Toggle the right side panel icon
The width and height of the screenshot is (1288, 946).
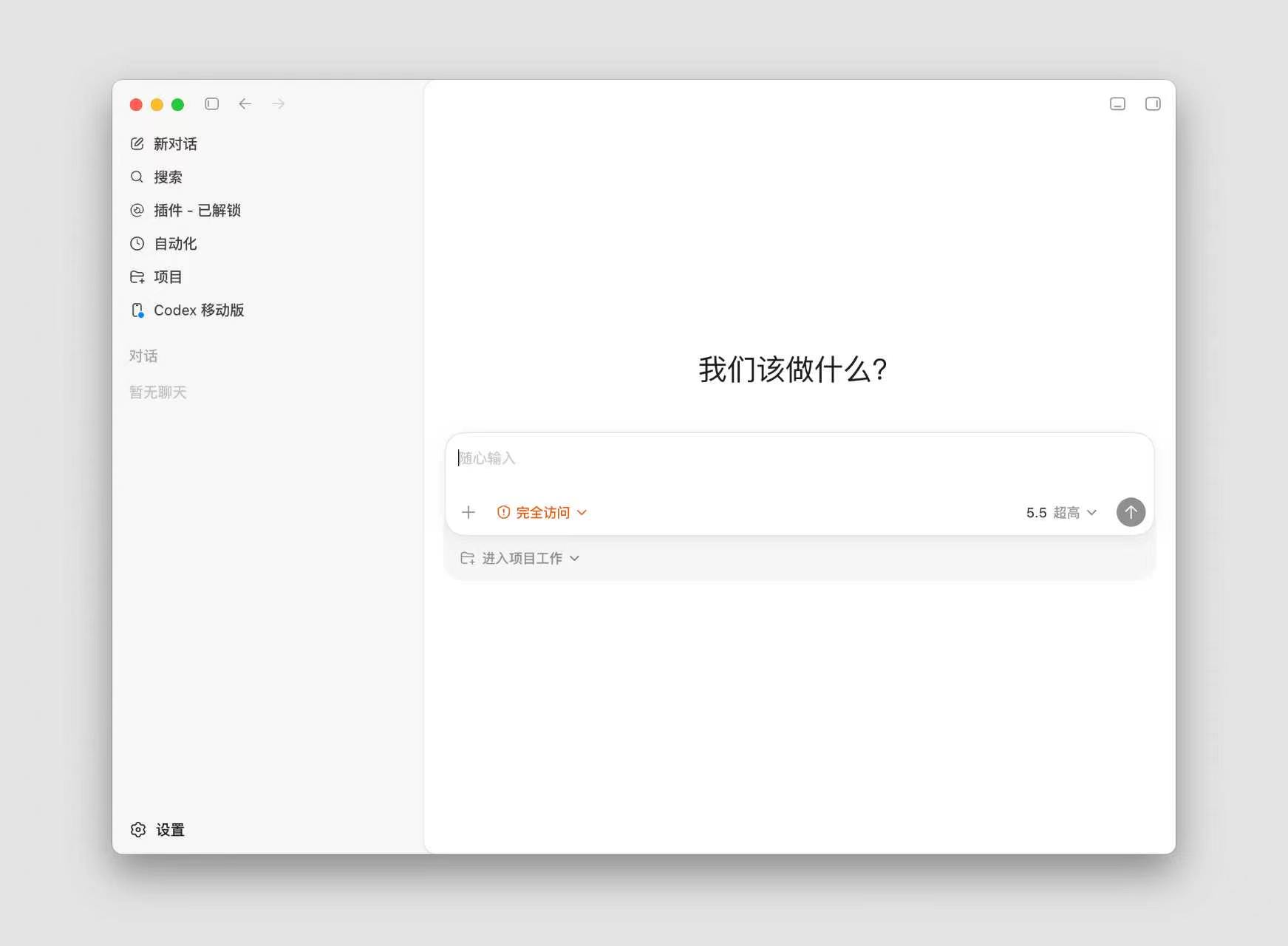tap(1153, 104)
